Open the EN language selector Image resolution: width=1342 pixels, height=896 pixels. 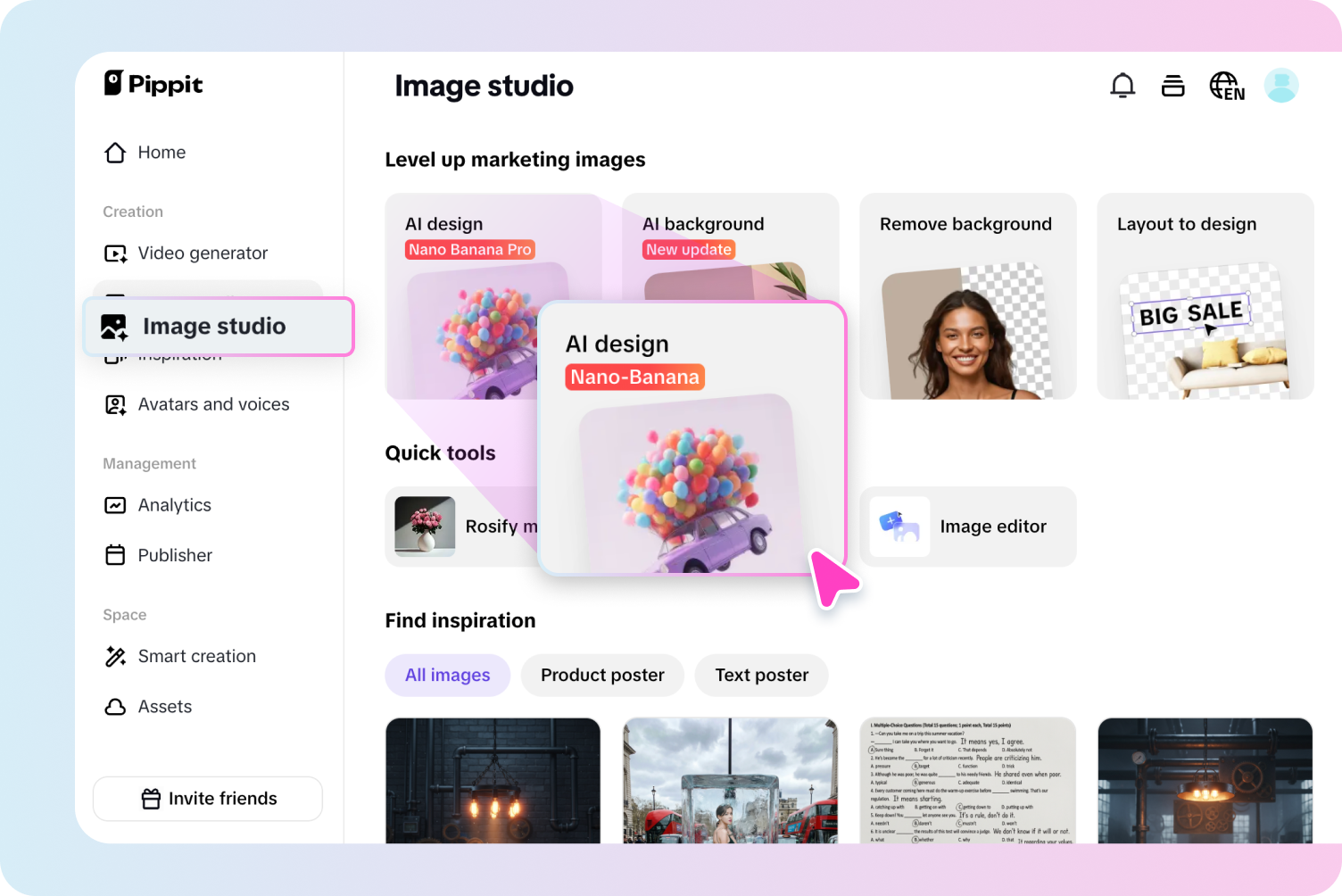click(1226, 86)
